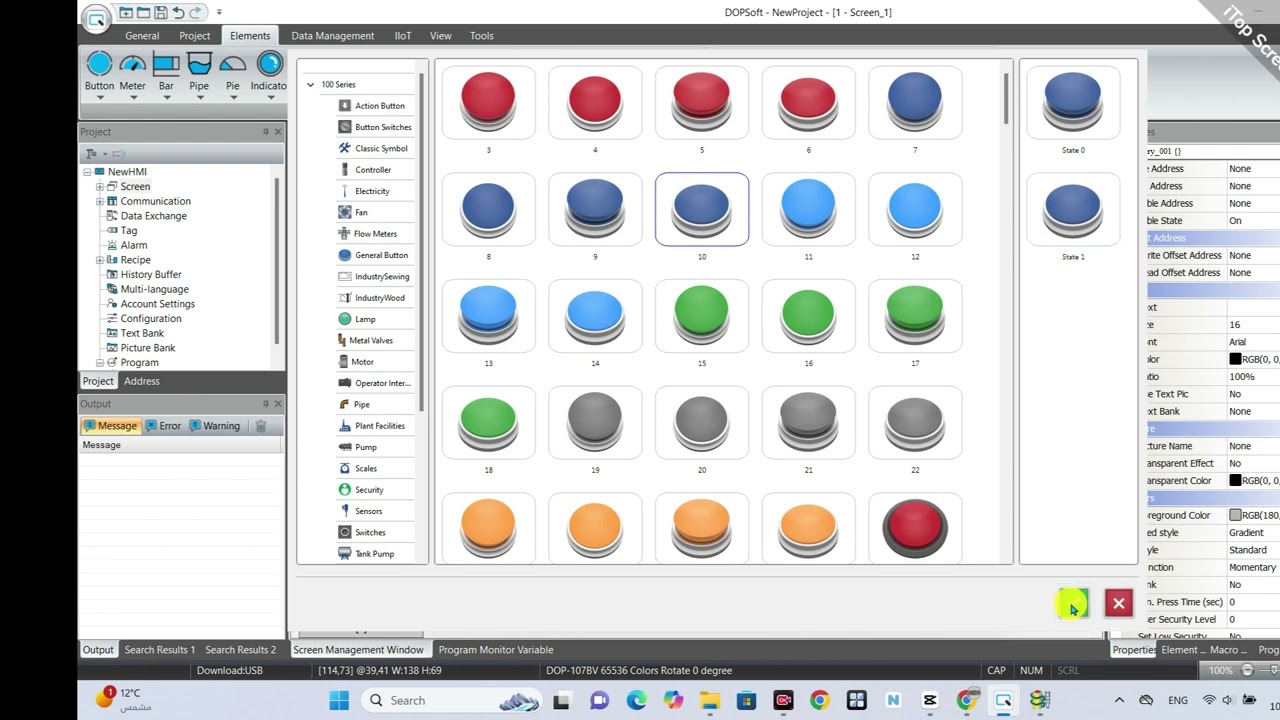Image resolution: width=1280 pixels, height=720 pixels.
Task: Open Microsoft Edge from the taskbar
Action: (636, 700)
